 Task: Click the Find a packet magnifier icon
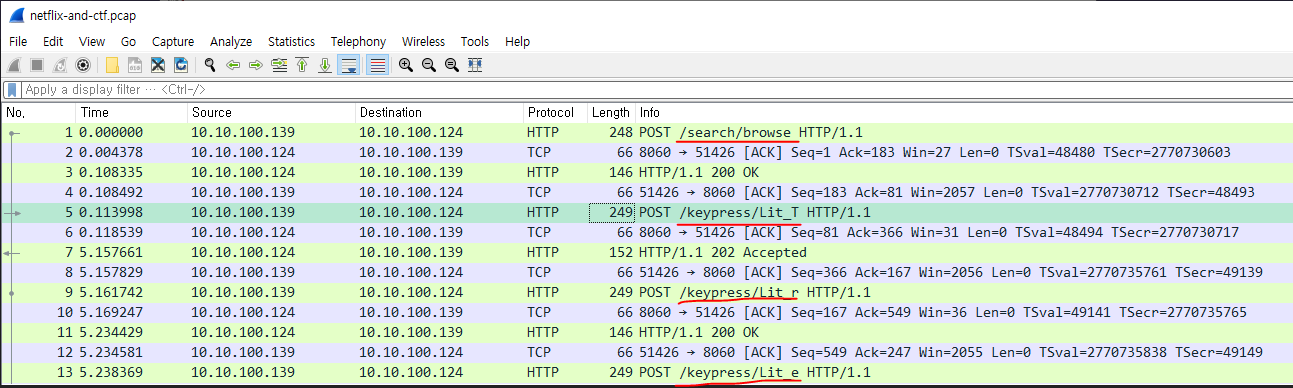[210, 65]
